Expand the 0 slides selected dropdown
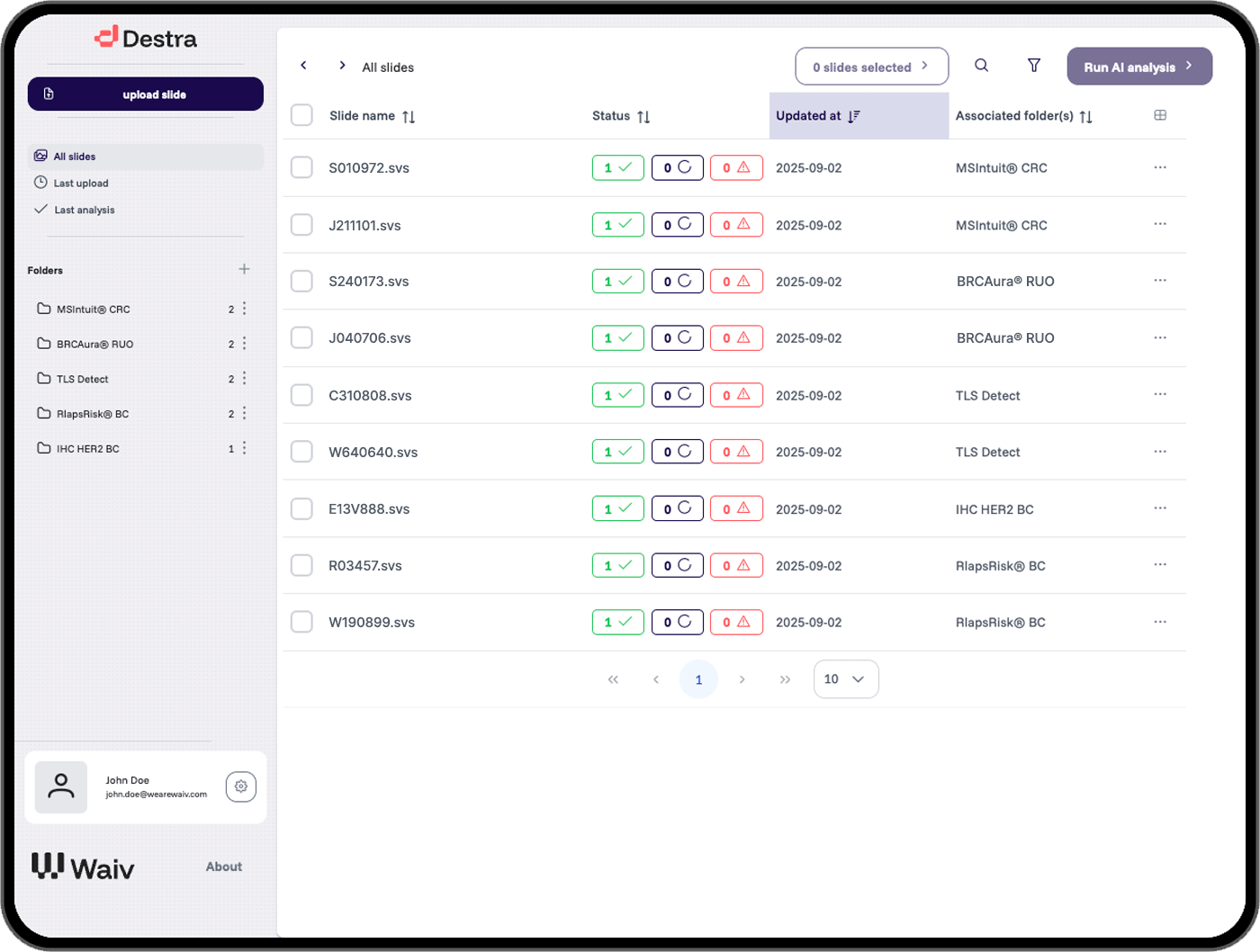Viewport: 1260px width, 952px height. pos(870,66)
